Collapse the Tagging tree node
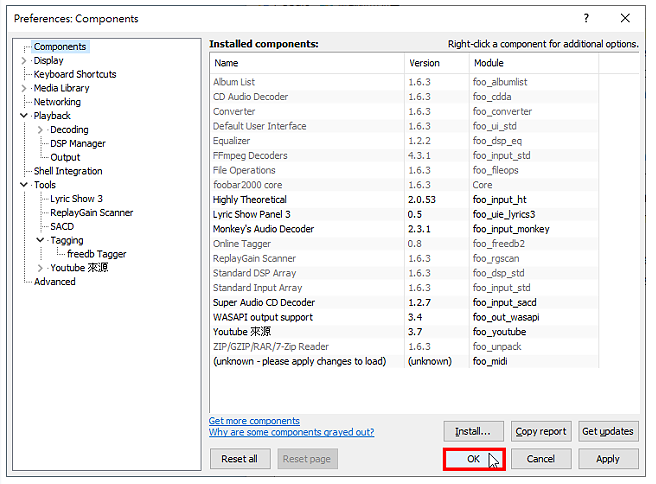 (40, 240)
